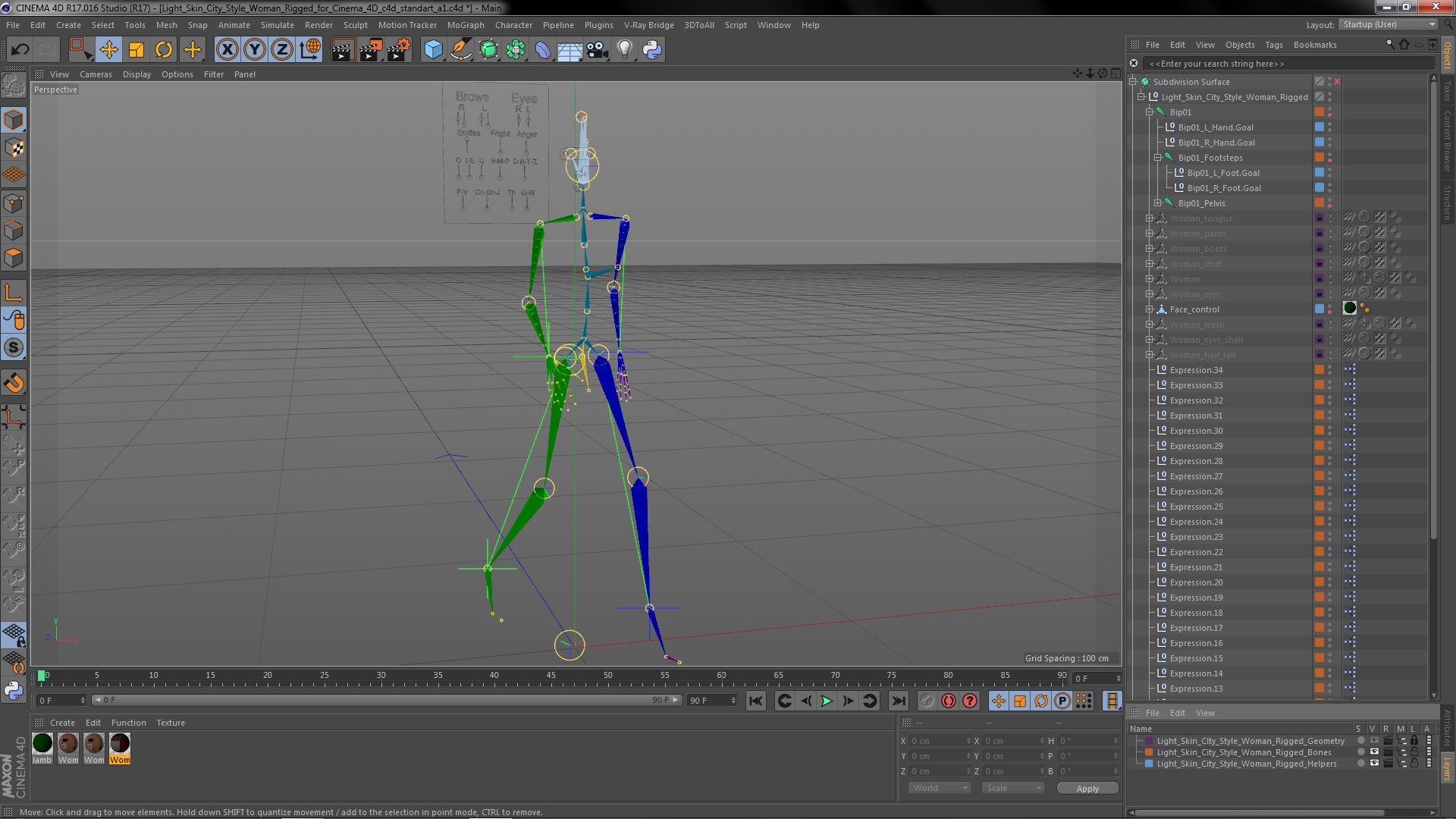Screen dimensions: 1456x819
Task: Toggle parameter keyframe recording
Action: [1062, 701]
